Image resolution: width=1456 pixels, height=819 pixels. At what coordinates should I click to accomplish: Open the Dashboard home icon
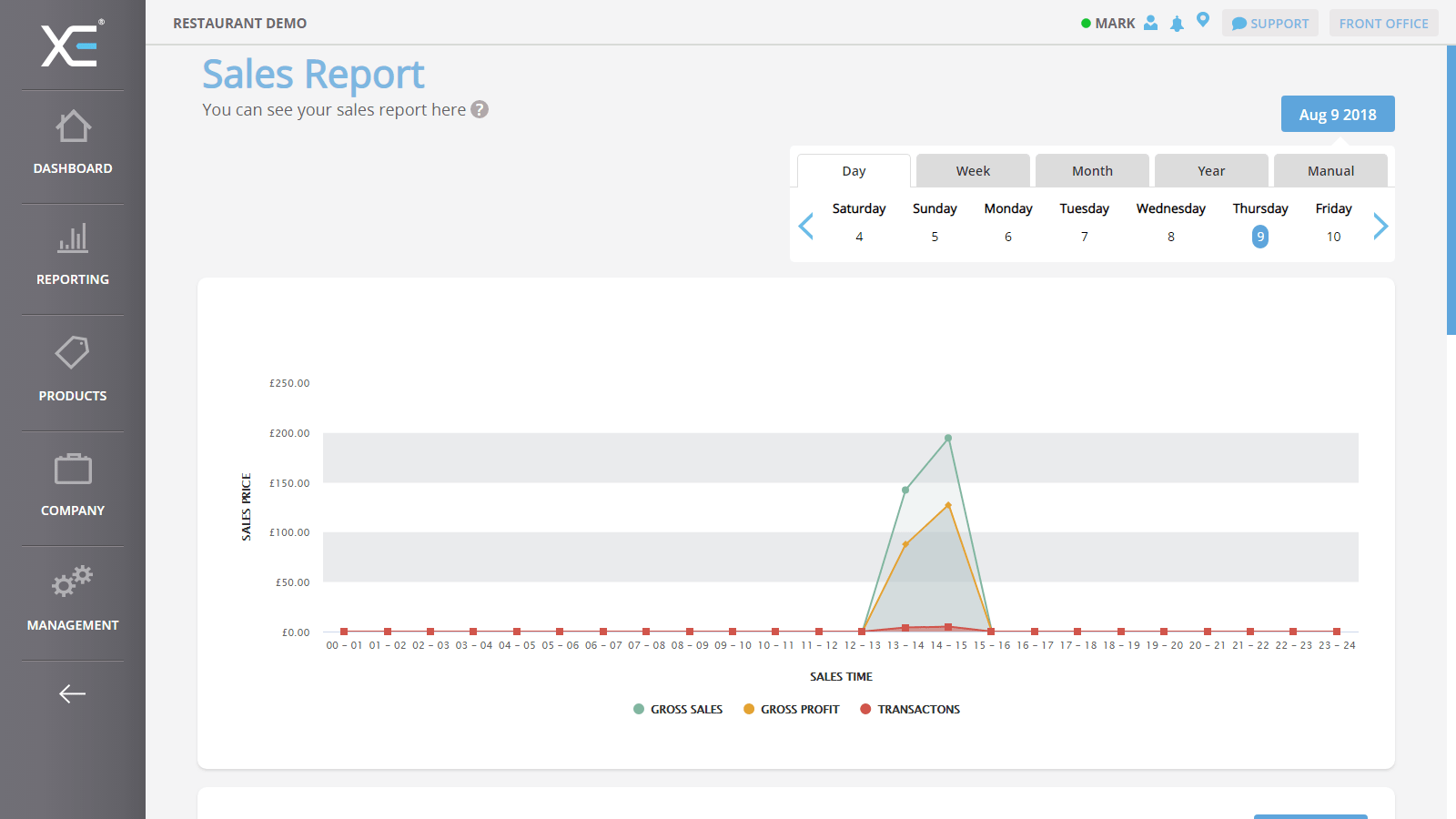pyautogui.click(x=73, y=127)
